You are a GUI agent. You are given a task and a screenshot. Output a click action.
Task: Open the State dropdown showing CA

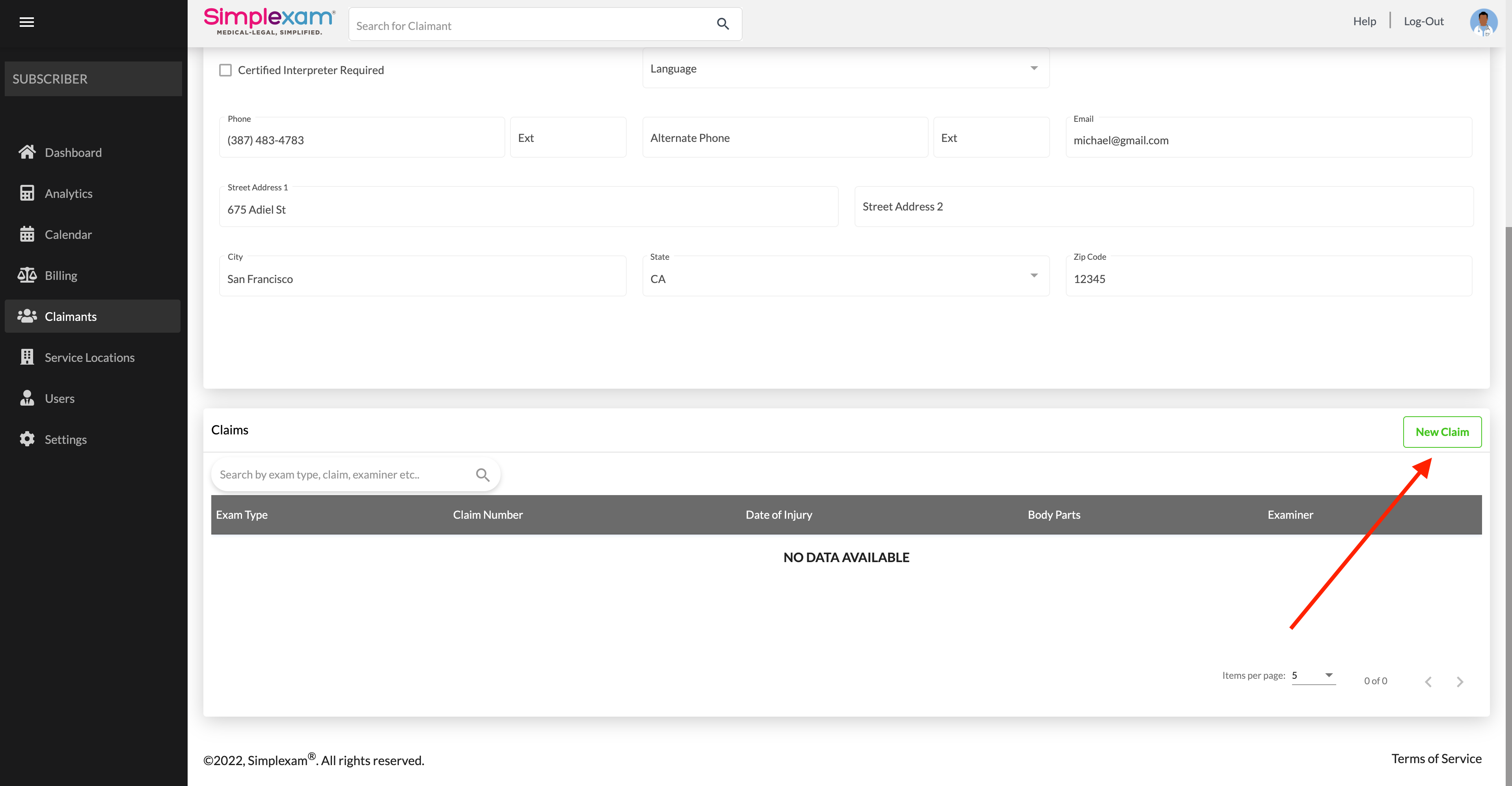845,276
